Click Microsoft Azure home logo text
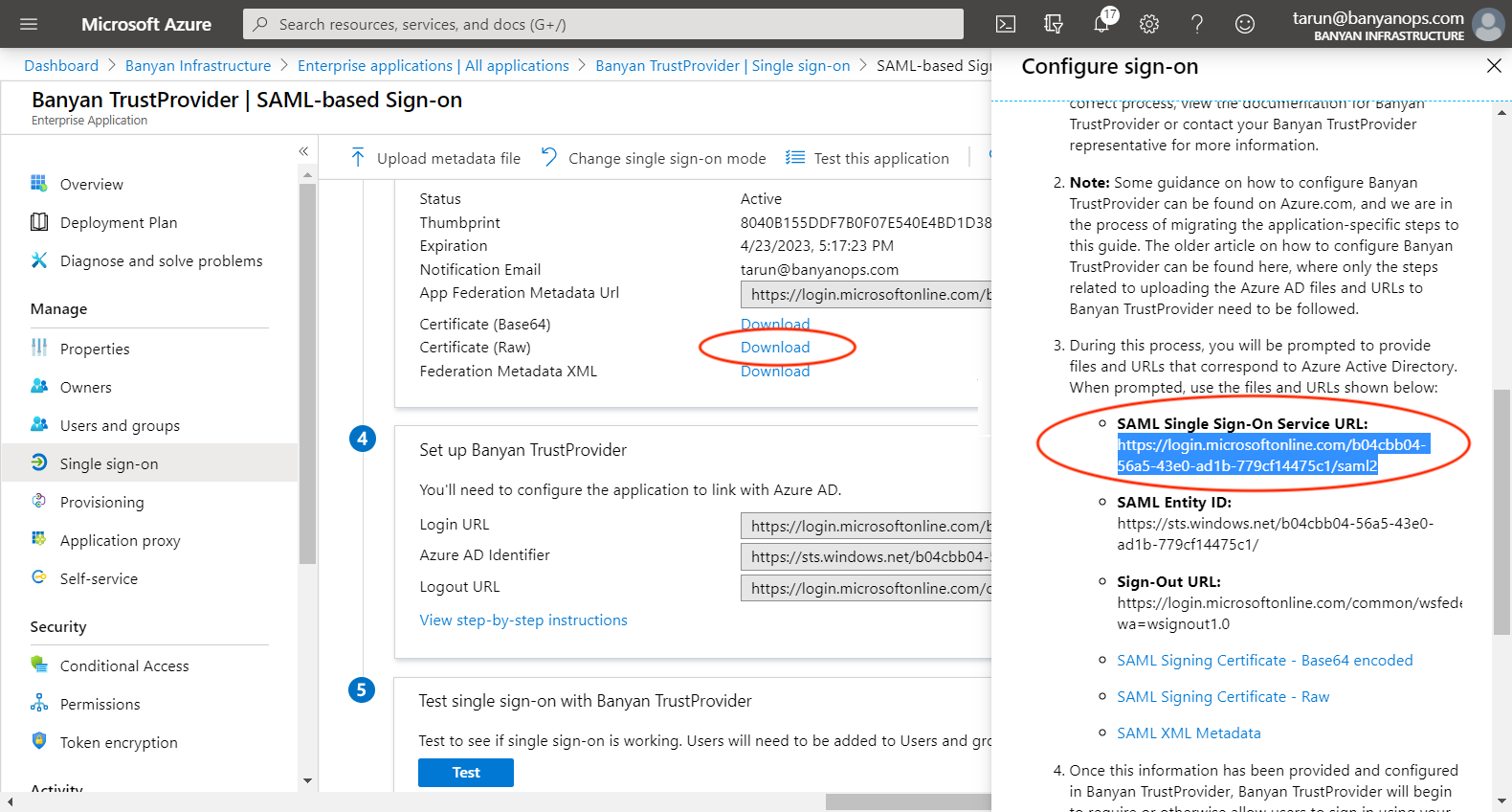 (x=146, y=24)
